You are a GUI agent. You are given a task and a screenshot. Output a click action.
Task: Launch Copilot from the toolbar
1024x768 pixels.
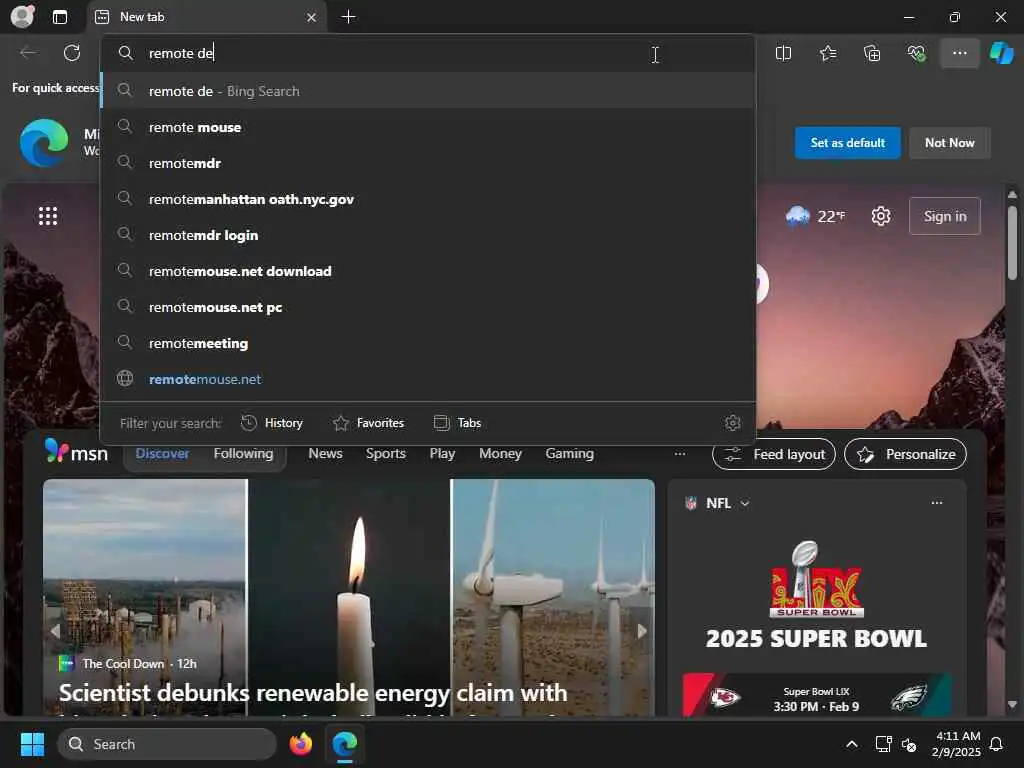click(x=1001, y=53)
